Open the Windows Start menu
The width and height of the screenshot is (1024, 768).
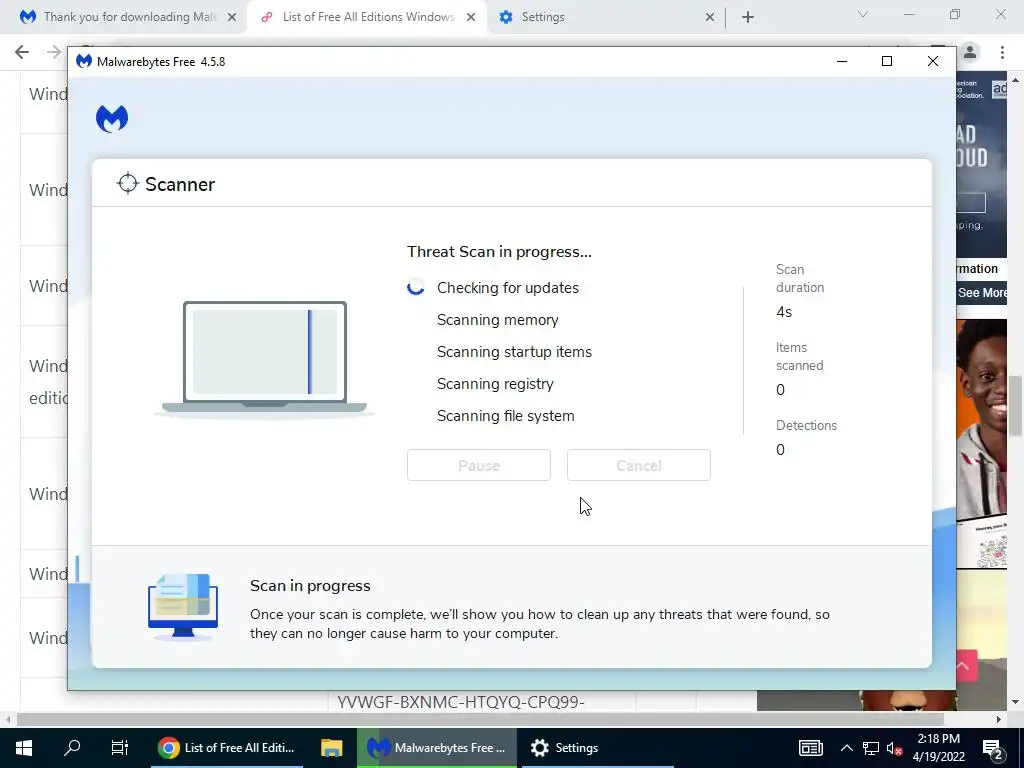pyautogui.click(x=24, y=748)
